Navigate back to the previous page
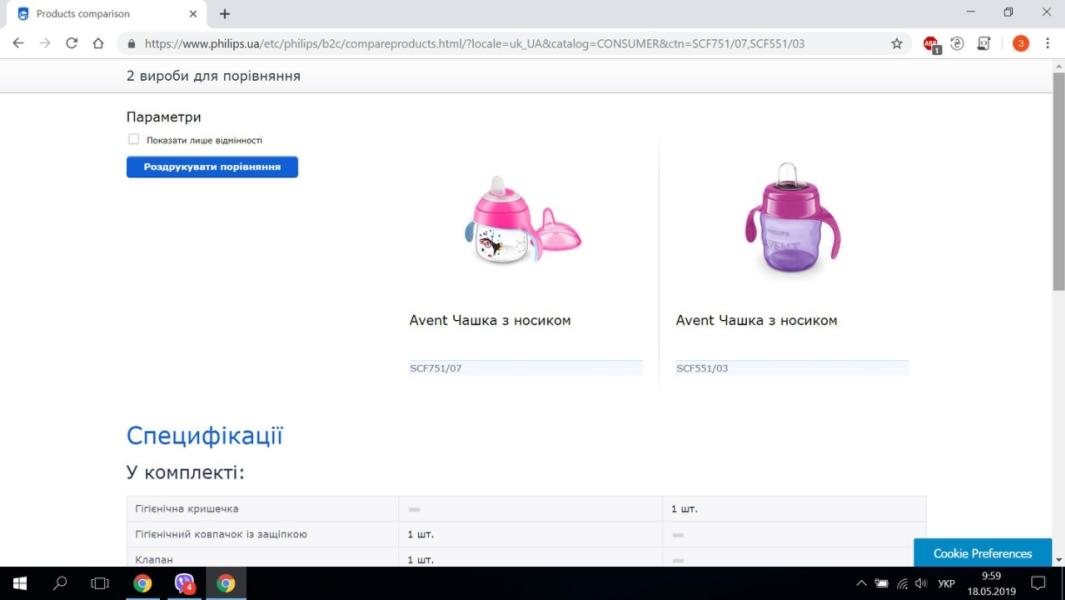This screenshot has width=1065, height=600. (x=18, y=43)
